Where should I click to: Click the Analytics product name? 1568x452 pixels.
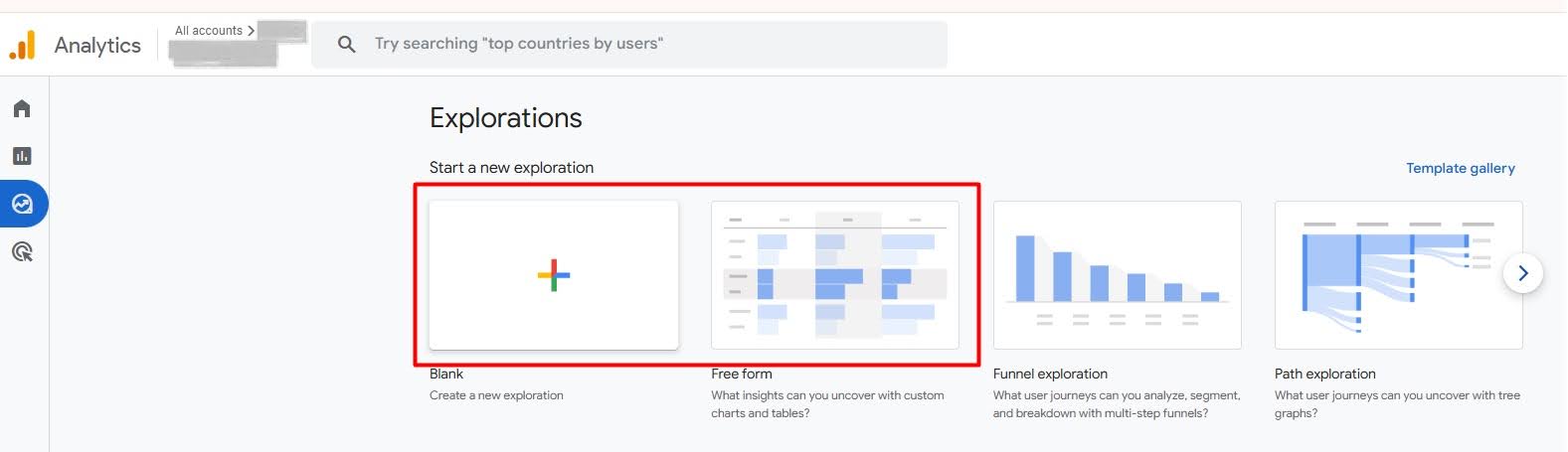tap(97, 46)
